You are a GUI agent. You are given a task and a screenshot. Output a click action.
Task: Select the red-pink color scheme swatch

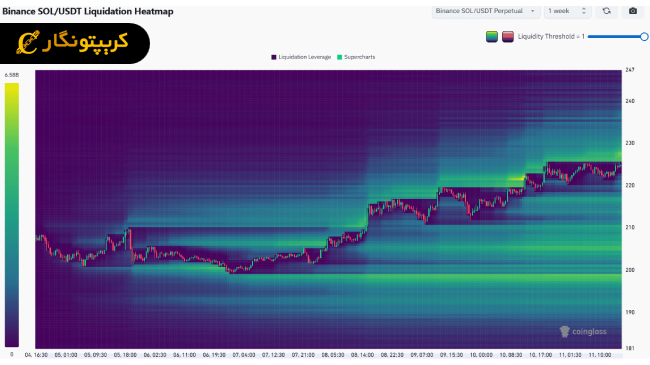[508, 36]
